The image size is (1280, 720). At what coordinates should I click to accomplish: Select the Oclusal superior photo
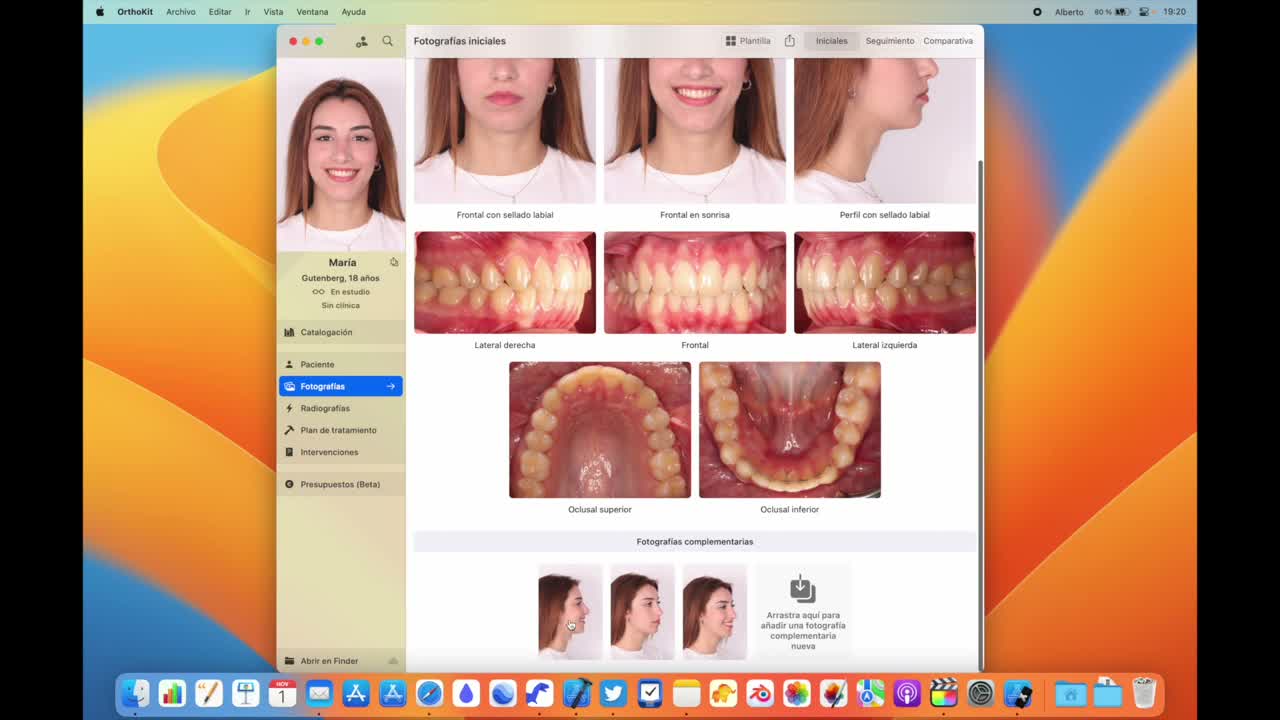click(x=600, y=430)
